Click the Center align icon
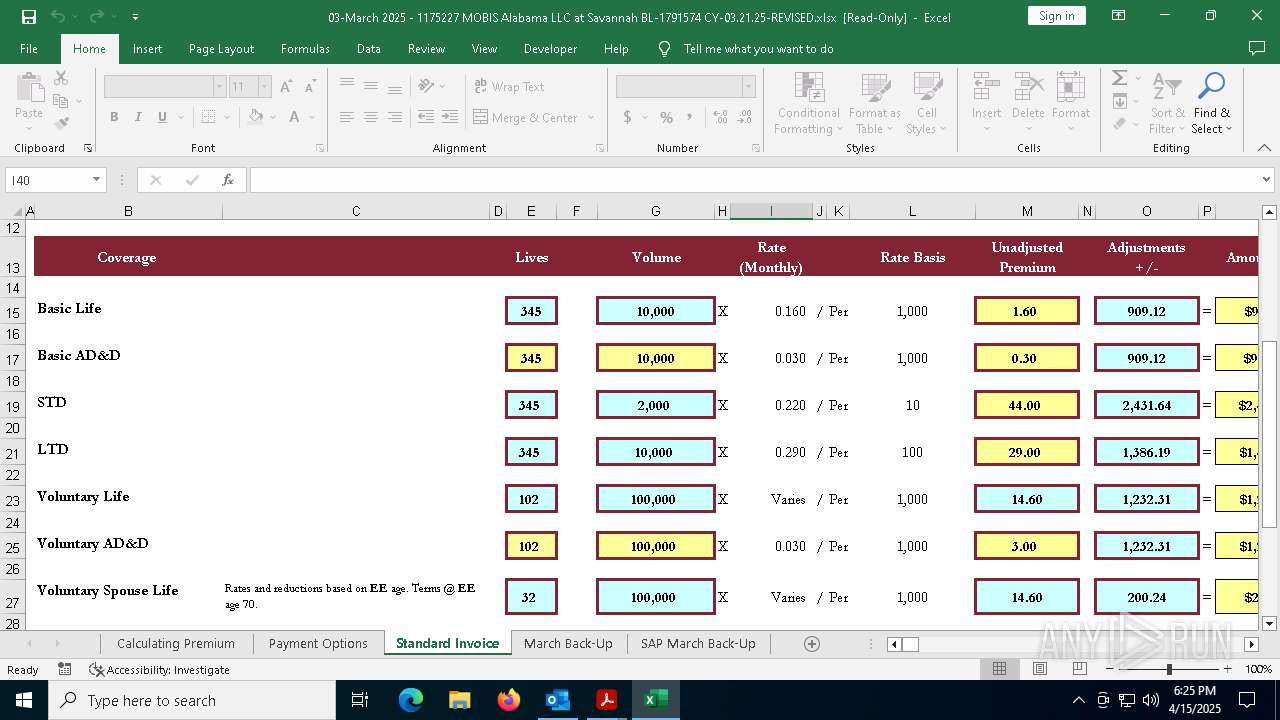Image resolution: width=1280 pixels, height=720 pixels. point(371,117)
